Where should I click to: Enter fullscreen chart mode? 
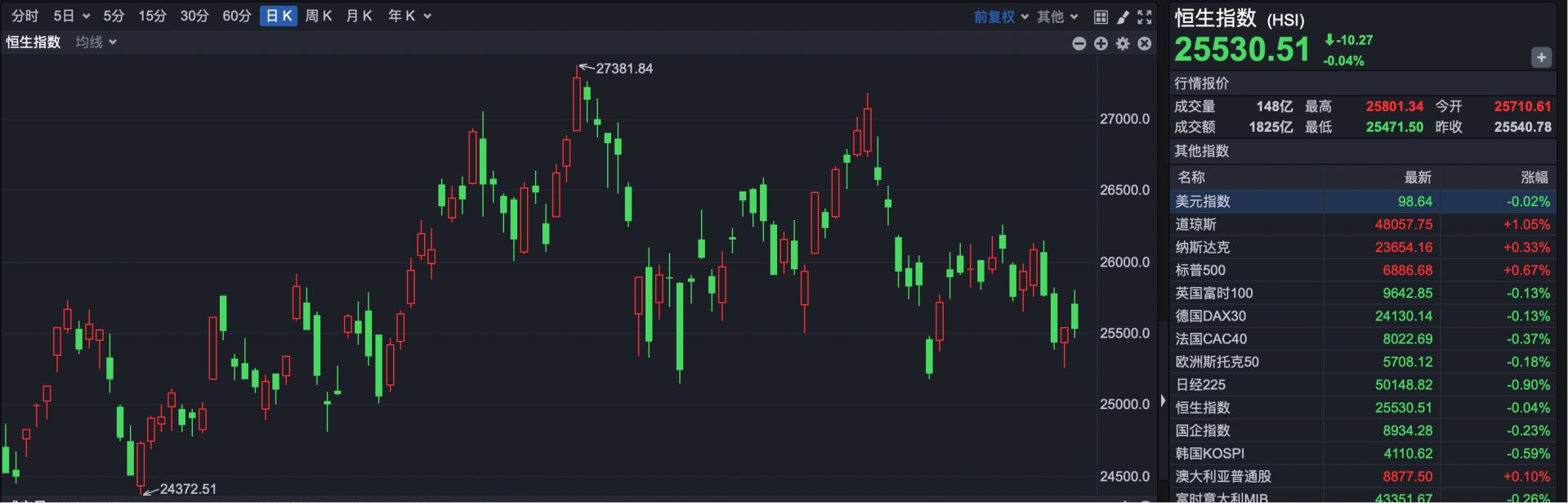pyautogui.click(x=1145, y=16)
